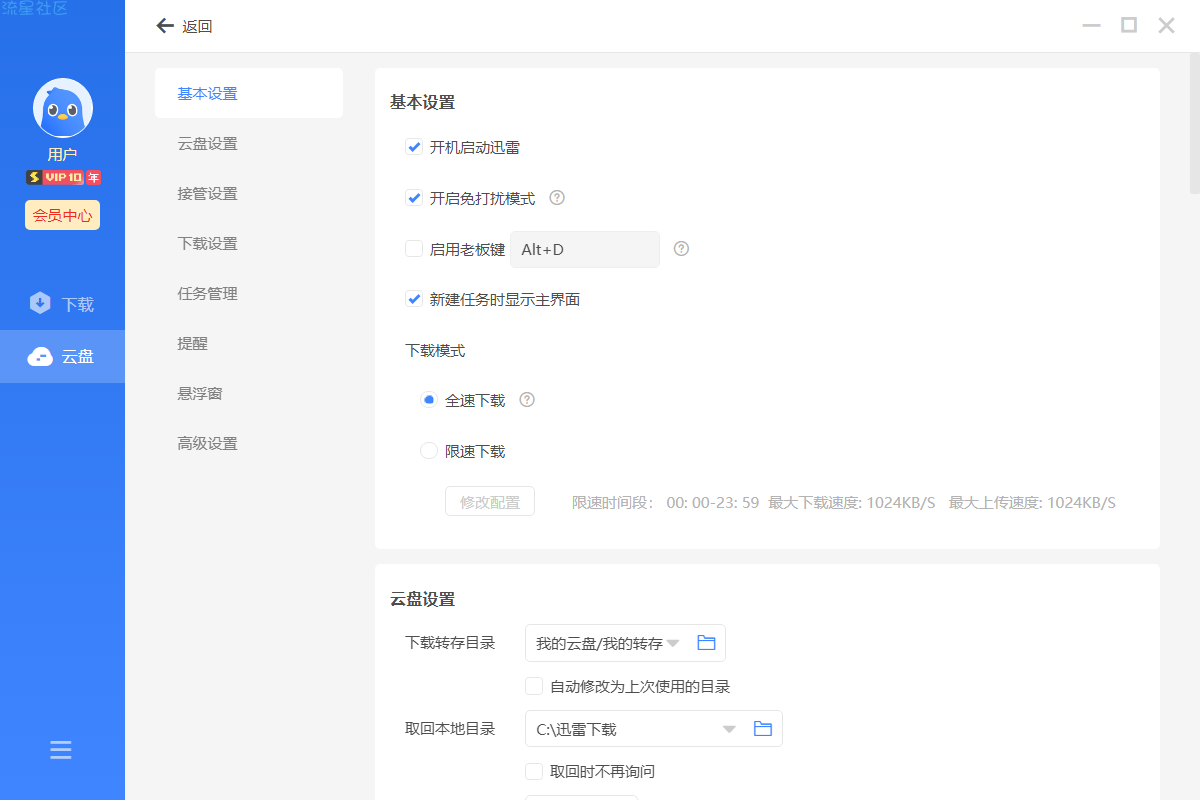This screenshot has height=800, width=1200.
Task: Toggle 开机启动迅雷 checkbox
Action: pyautogui.click(x=413, y=147)
